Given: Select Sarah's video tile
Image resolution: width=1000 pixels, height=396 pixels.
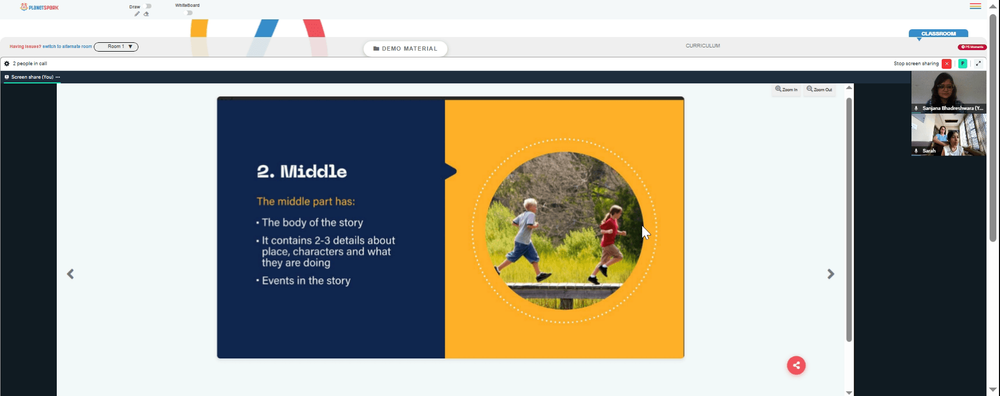Looking at the screenshot, I should click(x=948, y=135).
